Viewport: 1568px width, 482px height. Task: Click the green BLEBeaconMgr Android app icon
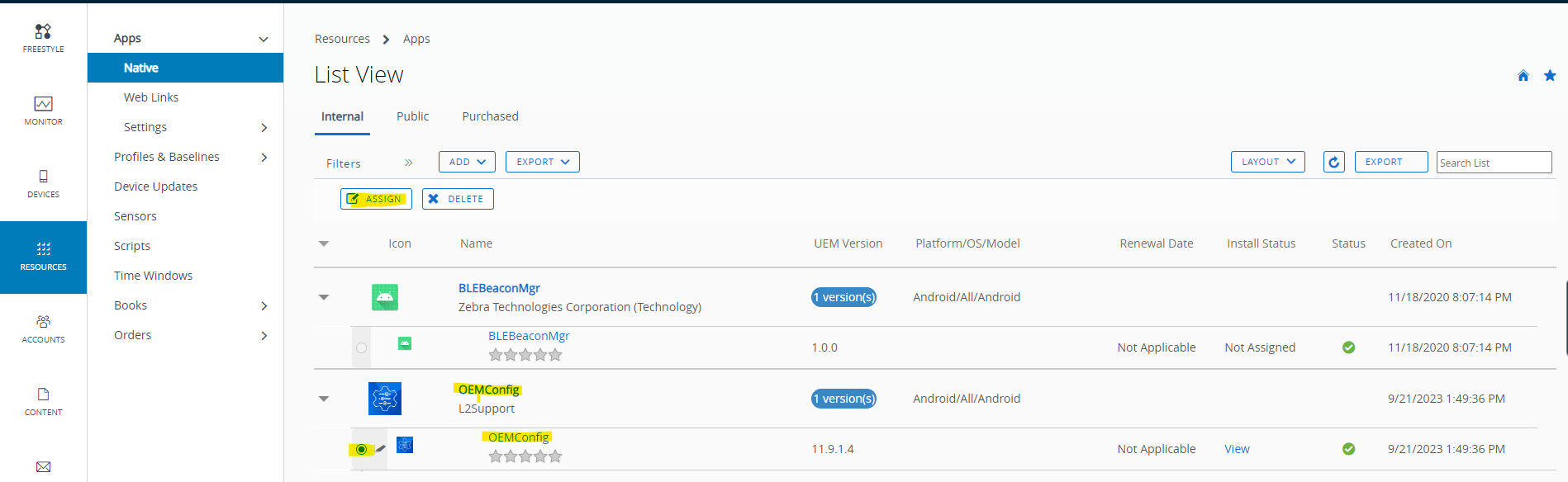385,297
